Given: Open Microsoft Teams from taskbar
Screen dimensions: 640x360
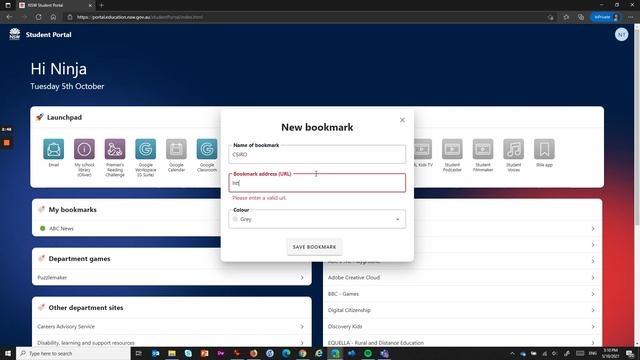Looking at the screenshot, I should [x=384, y=353].
